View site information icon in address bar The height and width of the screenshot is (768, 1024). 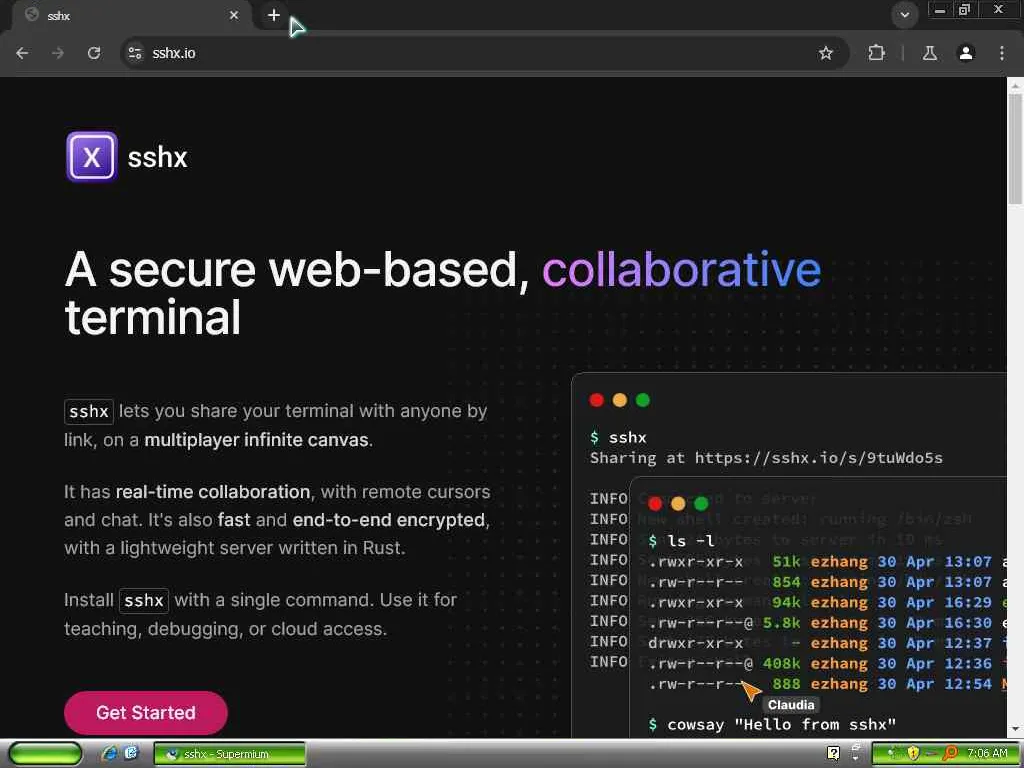(135, 53)
